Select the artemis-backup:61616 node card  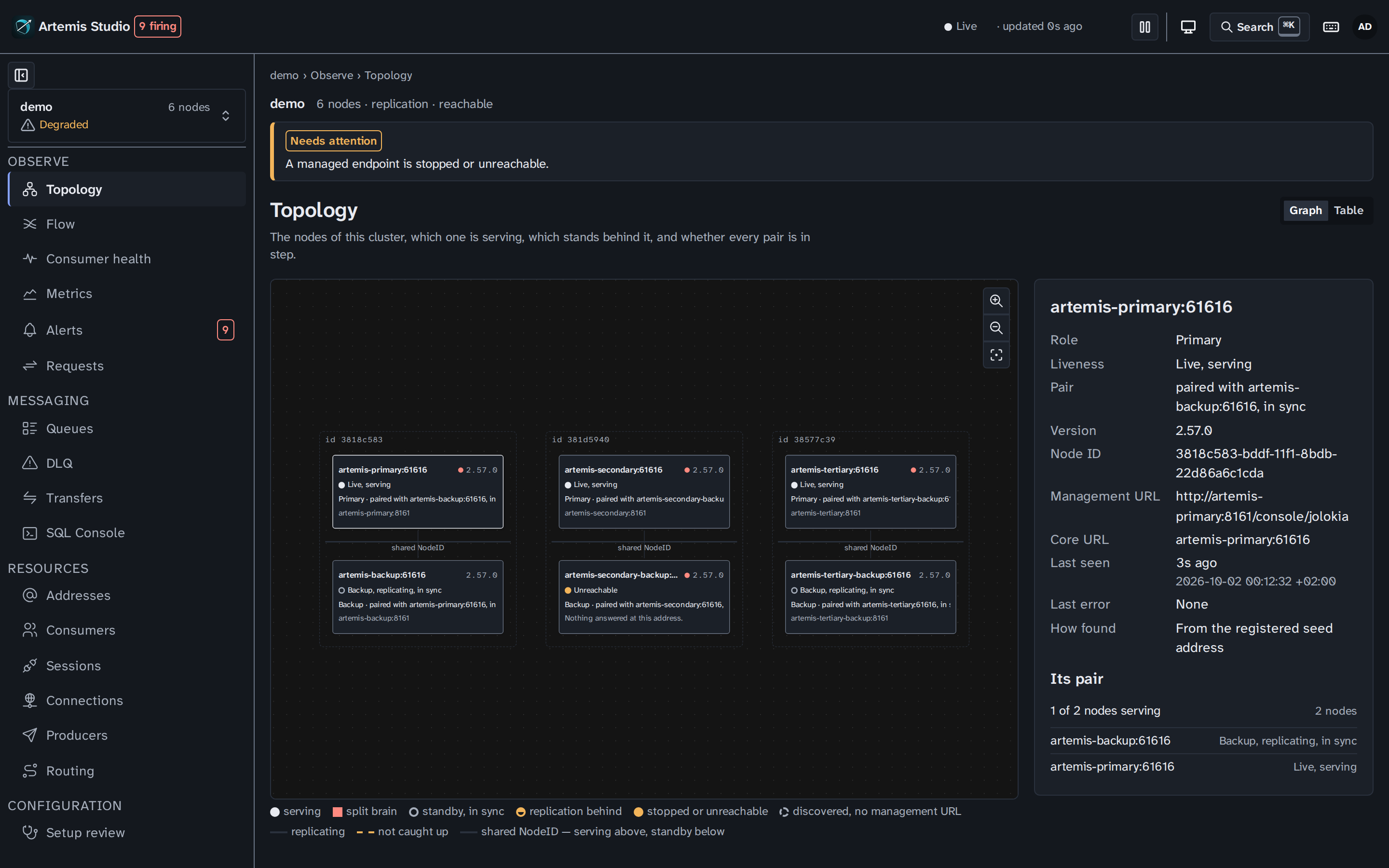click(418, 597)
